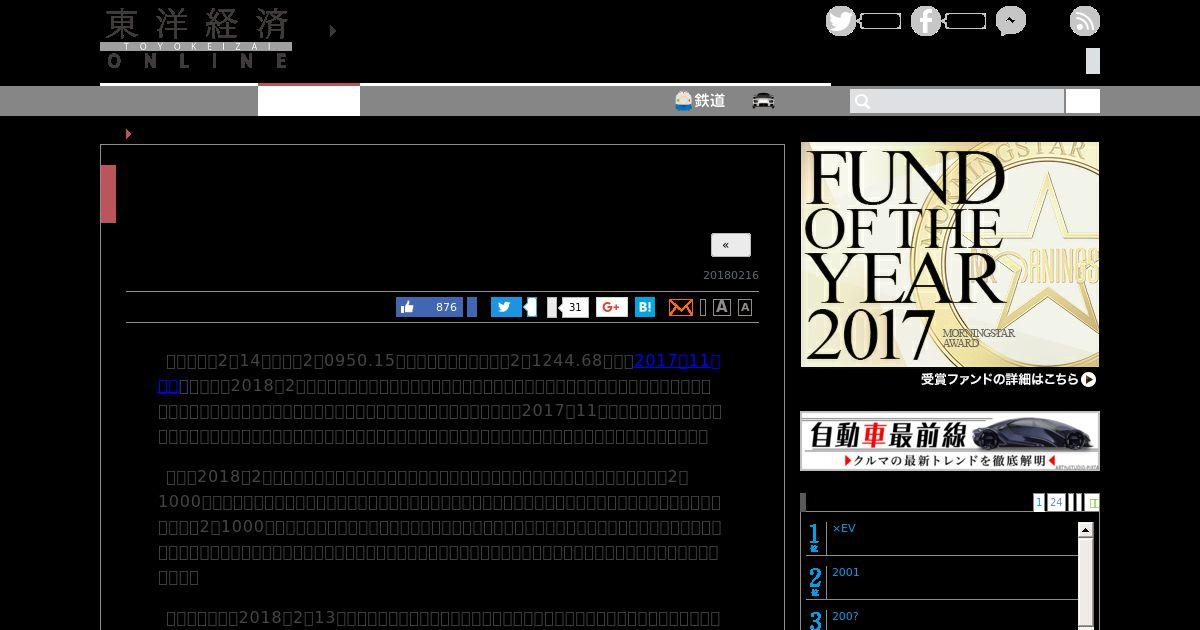Screen dimensions: 1200x630
Task: Click the Twitter follower count box in header
Action: click(x=880, y=21)
